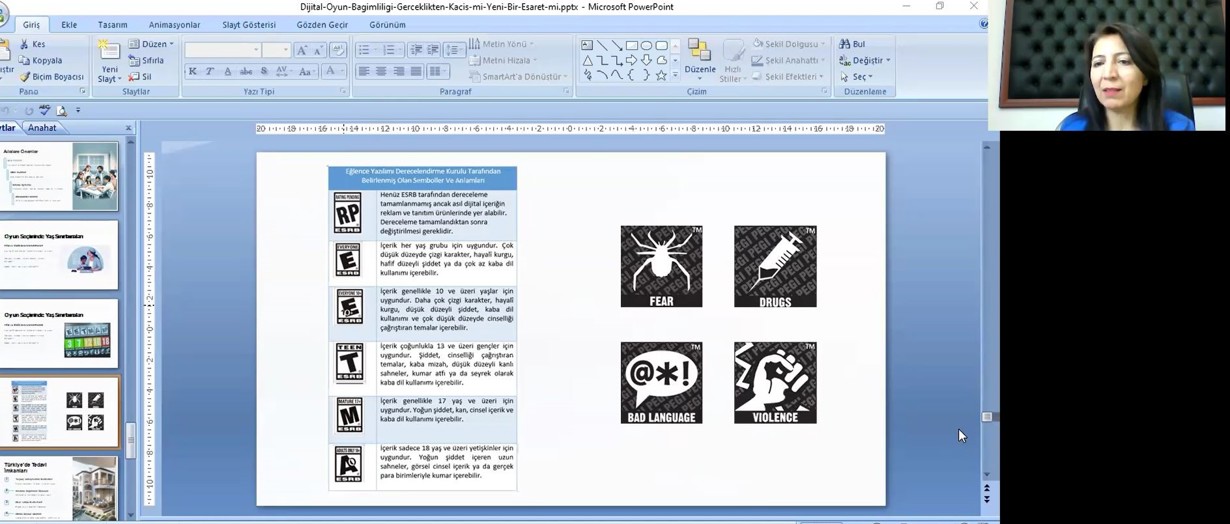Open the change case Aa dropdown
The height and width of the screenshot is (524, 1230).
[x=308, y=71]
